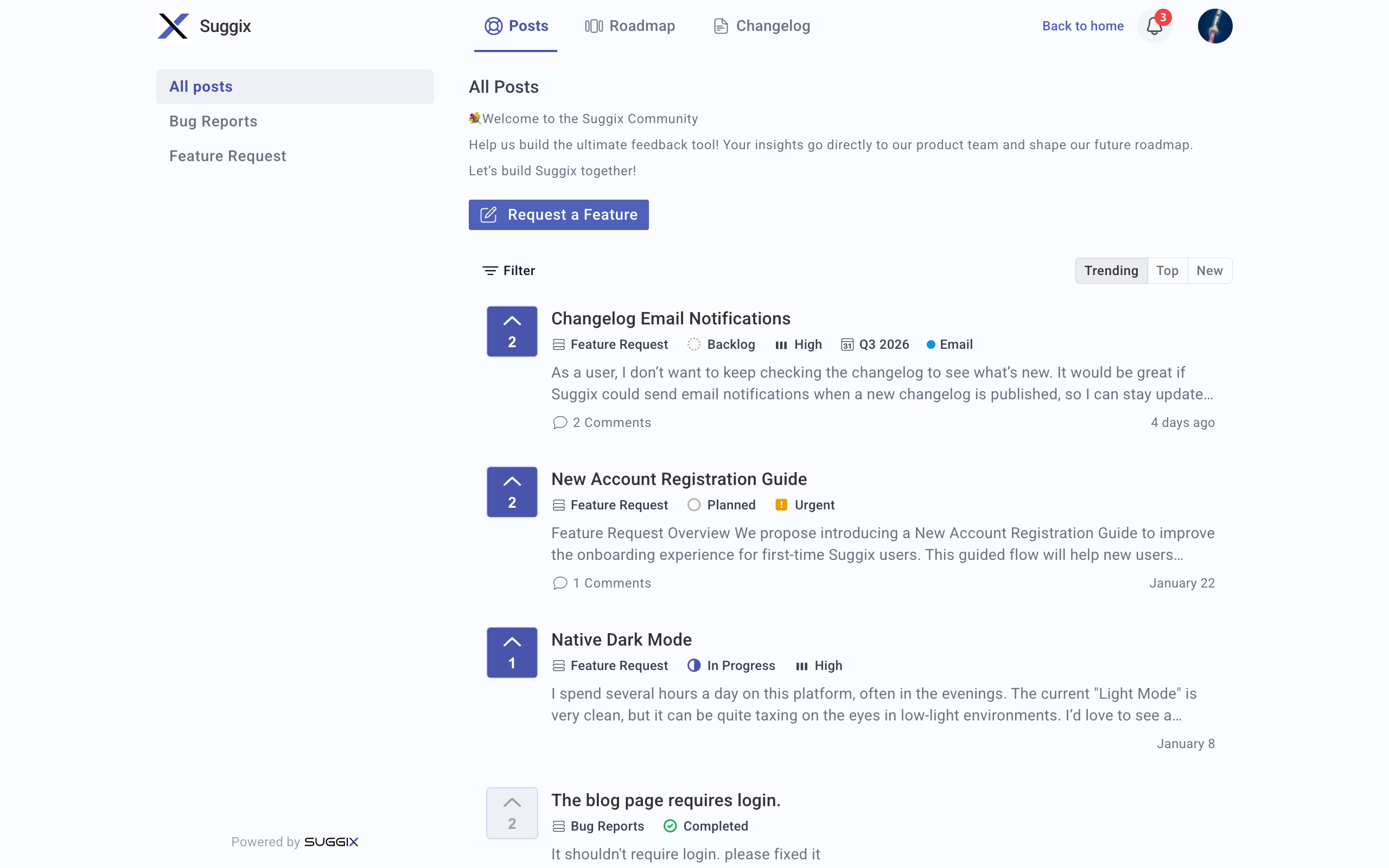Click the Roadmap columns icon
The image size is (1389, 868).
click(x=594, y=27)
